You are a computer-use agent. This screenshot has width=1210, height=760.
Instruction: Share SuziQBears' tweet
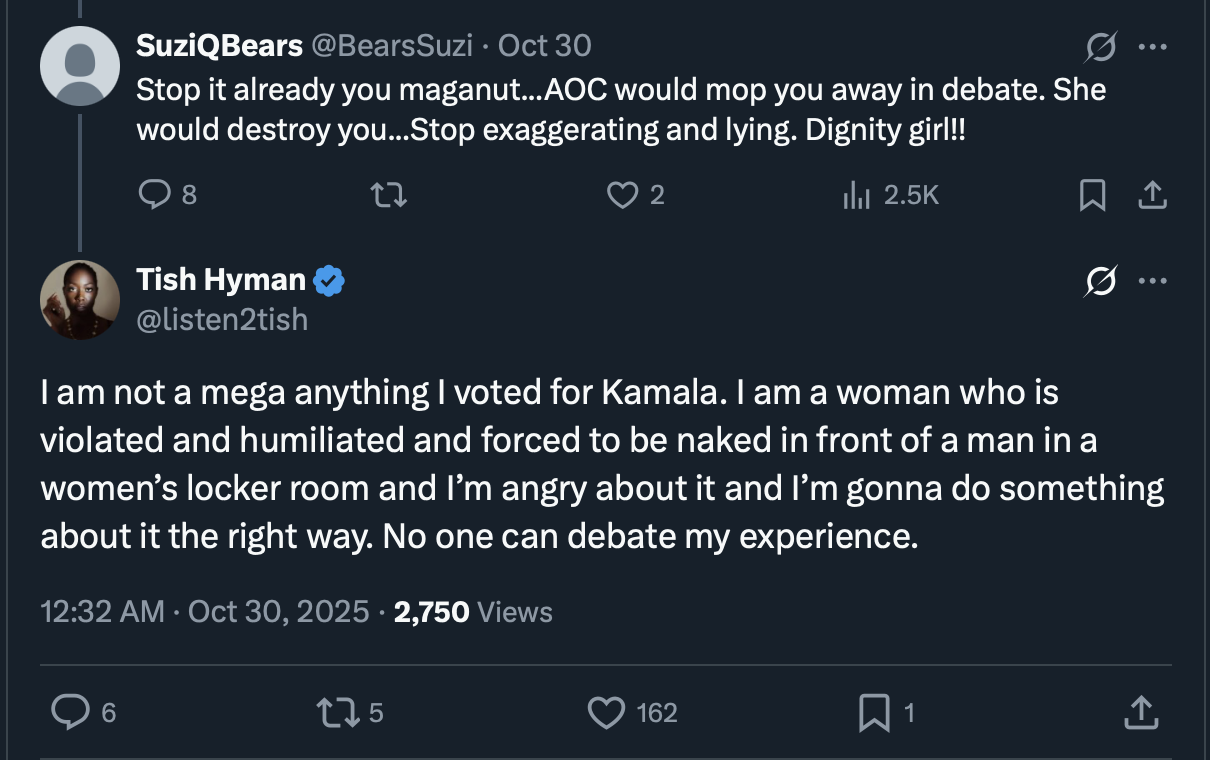coord(1152,195)
